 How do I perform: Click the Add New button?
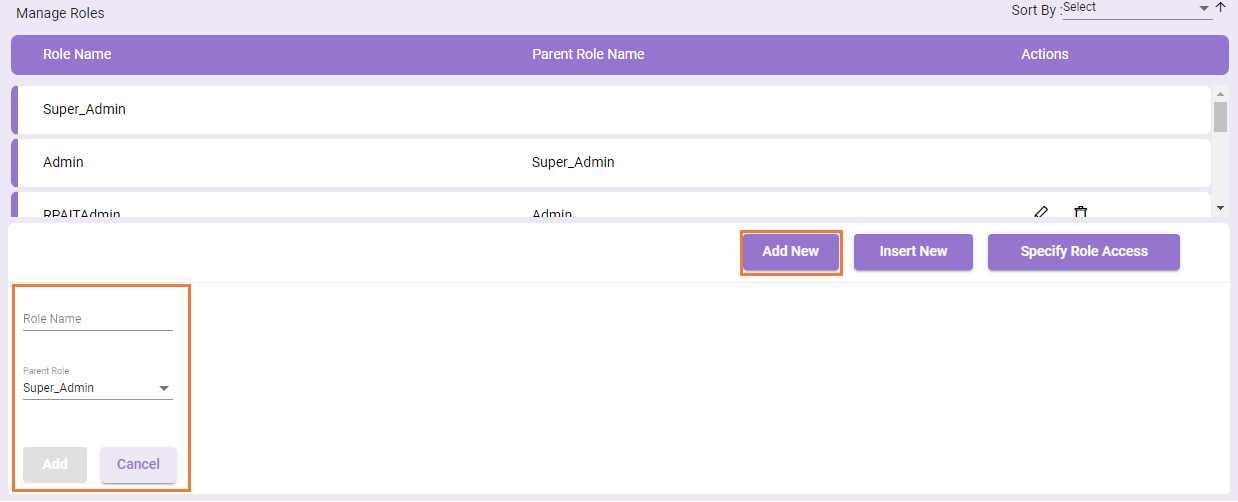coord(790,252)
